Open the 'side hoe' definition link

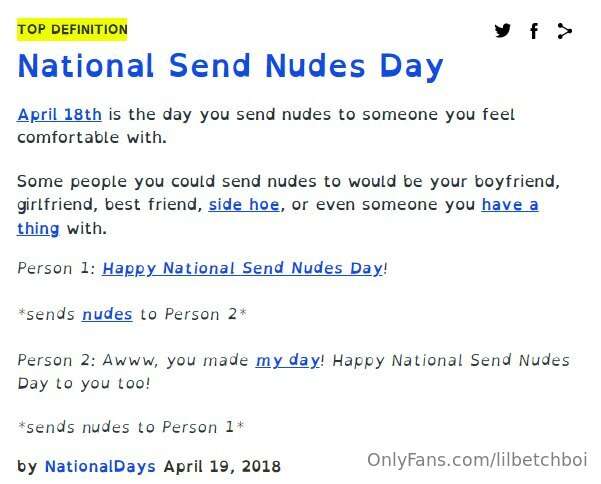point(245,205)
